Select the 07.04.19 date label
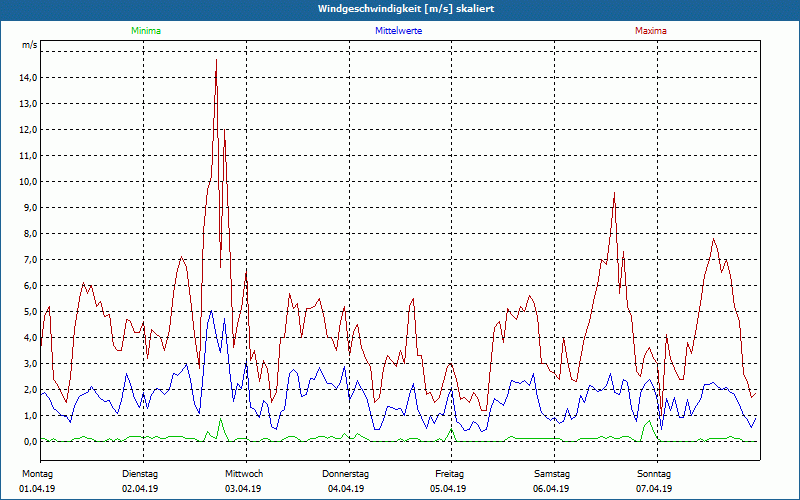 (655, 489)
